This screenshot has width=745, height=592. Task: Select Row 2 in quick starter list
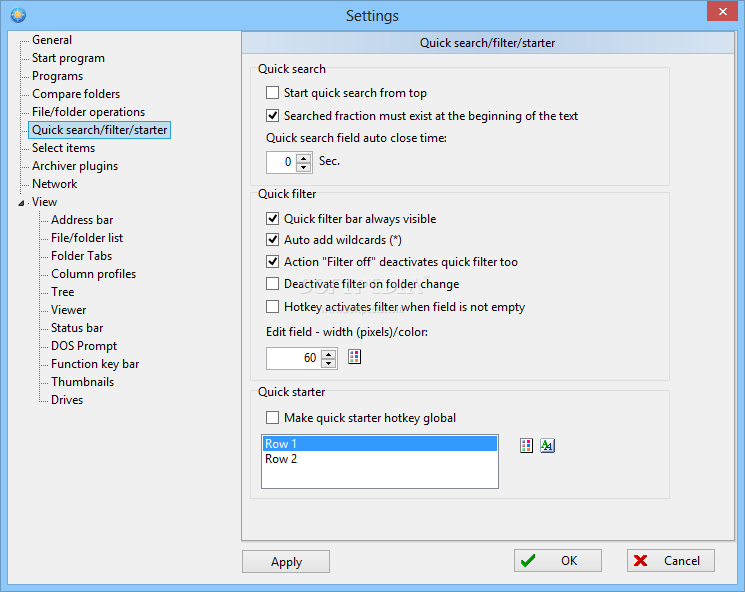(x=380, y=459)
